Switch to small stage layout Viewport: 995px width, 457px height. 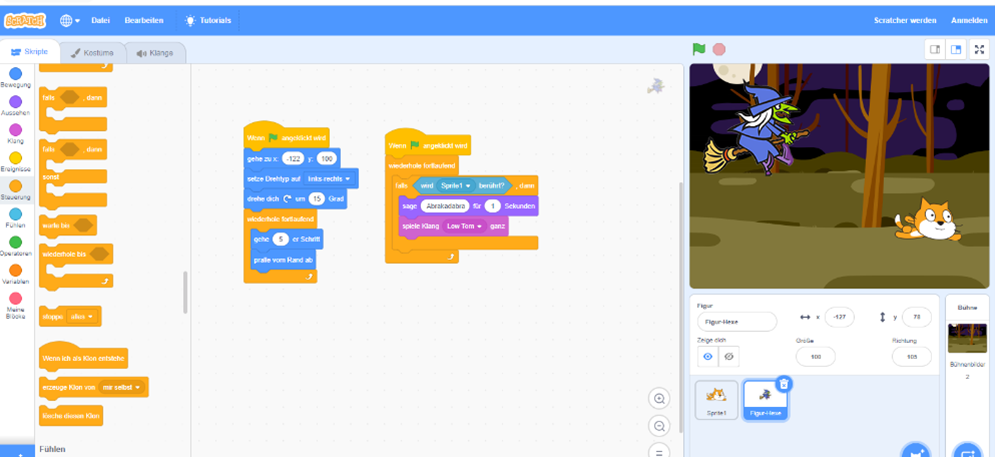pyautogui.click(x=934, y=50)
